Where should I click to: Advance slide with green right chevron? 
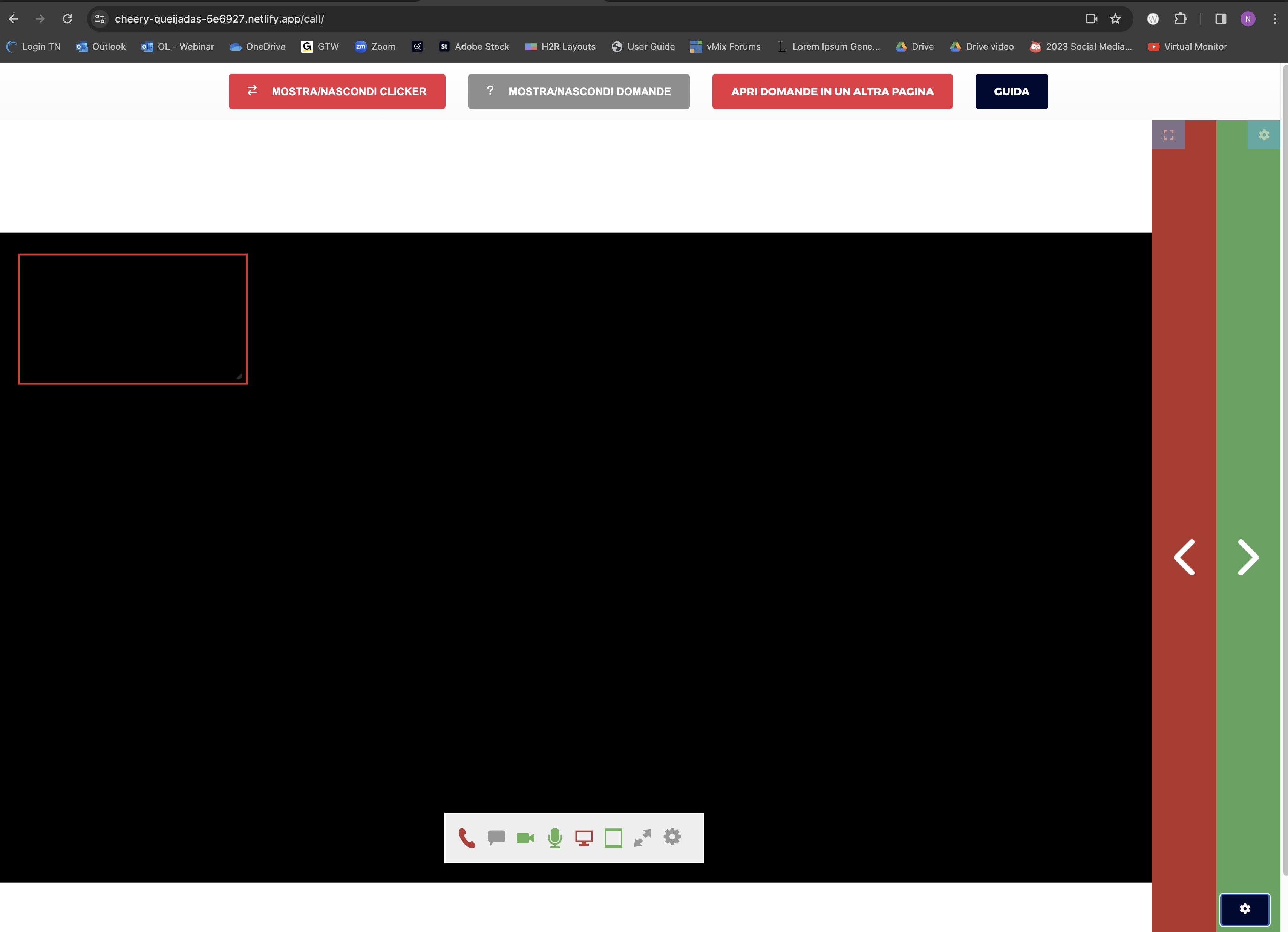click(1248, 557)
